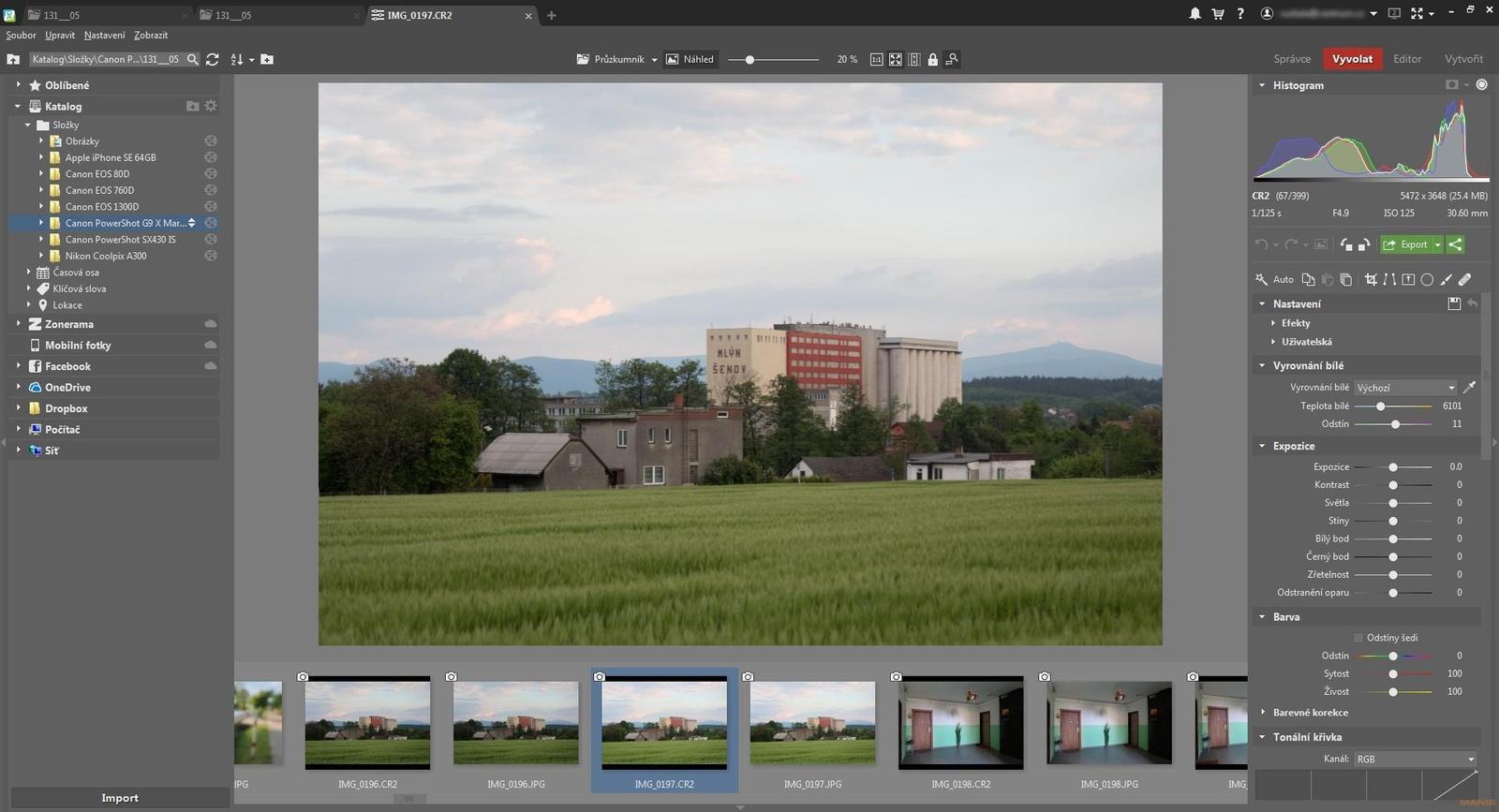
Task: Select the gradient filter tool
Action: pyautogui.click(x=1408, y=279)
